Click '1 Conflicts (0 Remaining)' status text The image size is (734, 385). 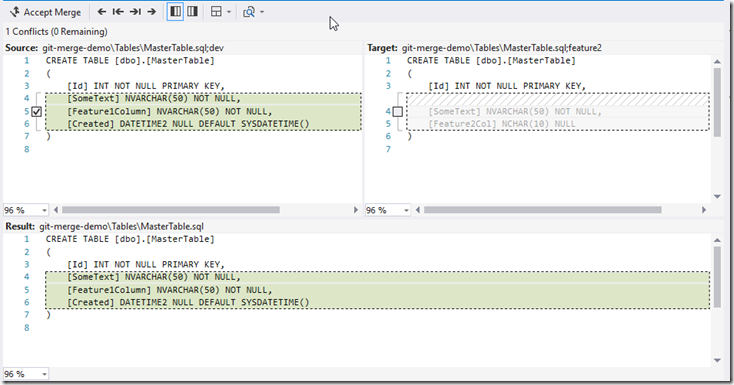56,31
